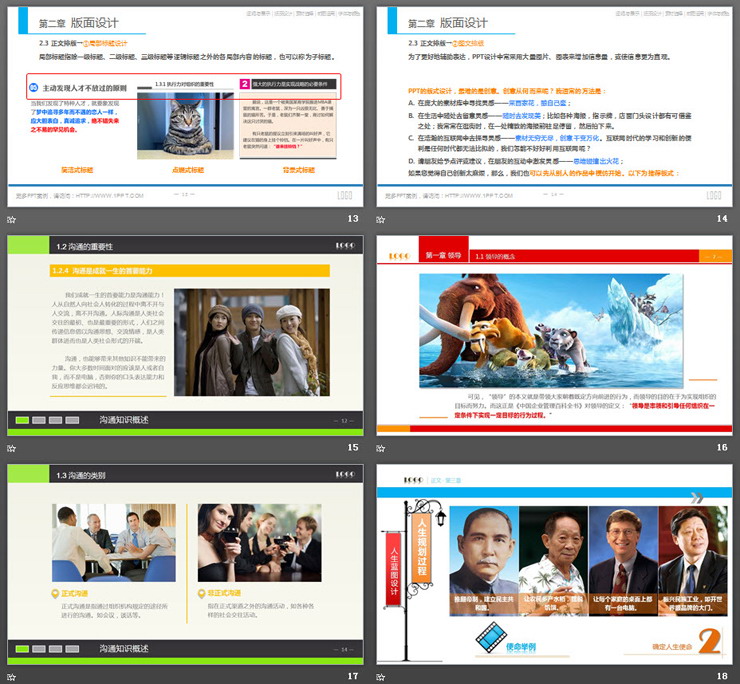
Task: Click the orange number 2 in slide 18
Action: coord(710,641)
